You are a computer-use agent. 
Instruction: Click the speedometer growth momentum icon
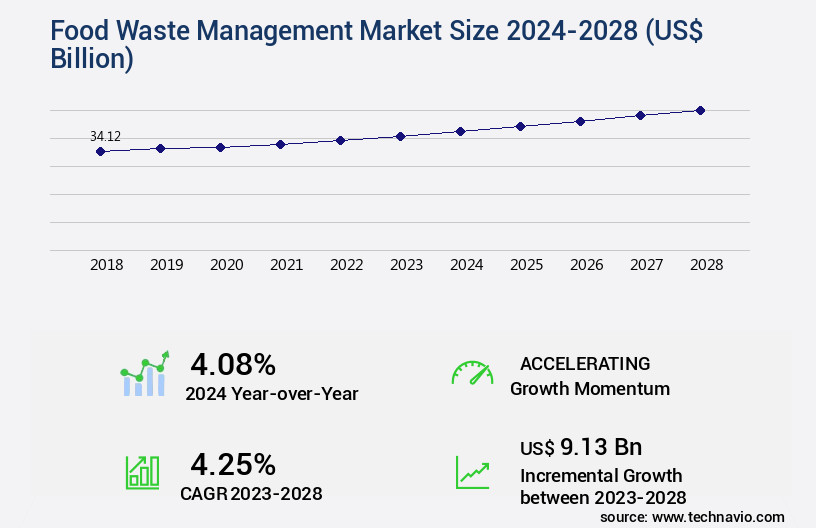(x=472, y=373)
